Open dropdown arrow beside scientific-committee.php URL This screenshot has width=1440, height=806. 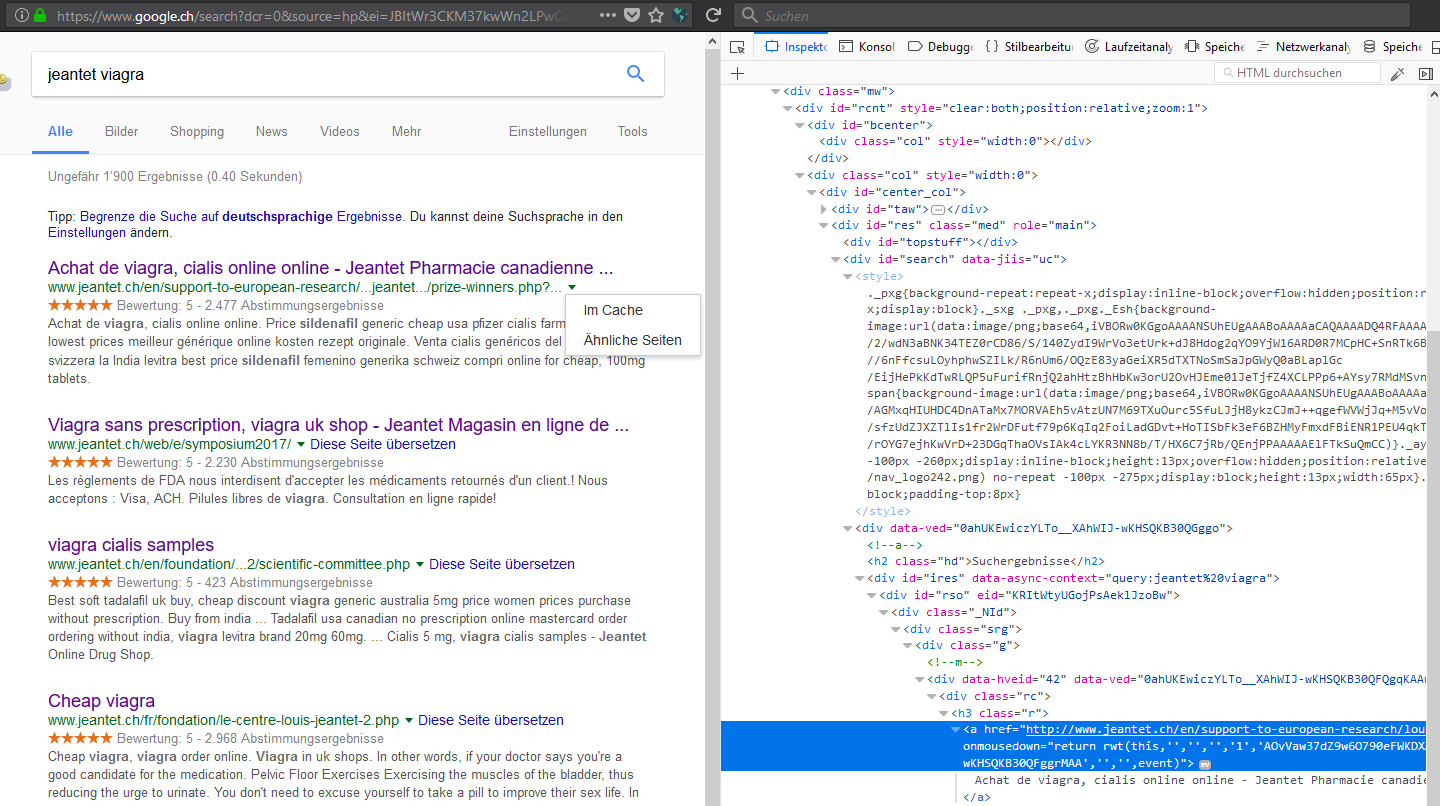[420, 565]
